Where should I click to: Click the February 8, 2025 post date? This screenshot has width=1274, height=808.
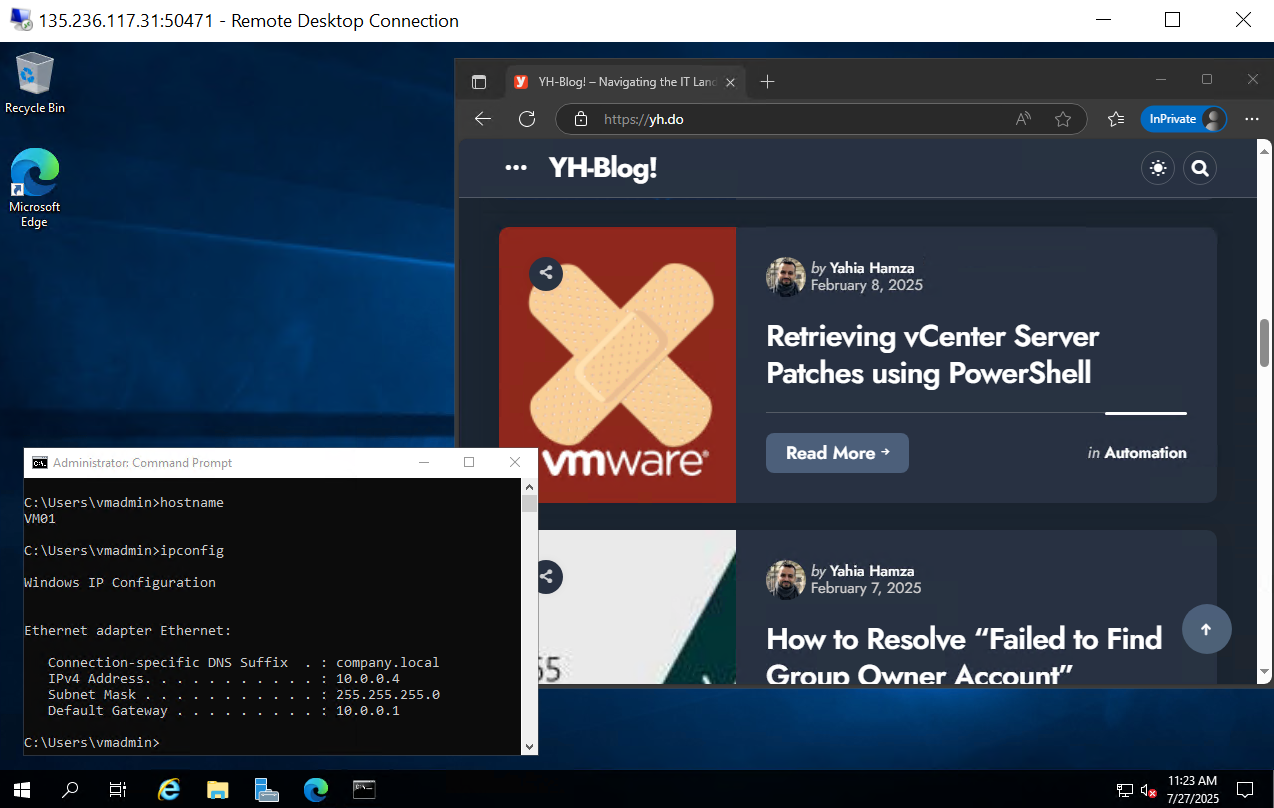866,285
